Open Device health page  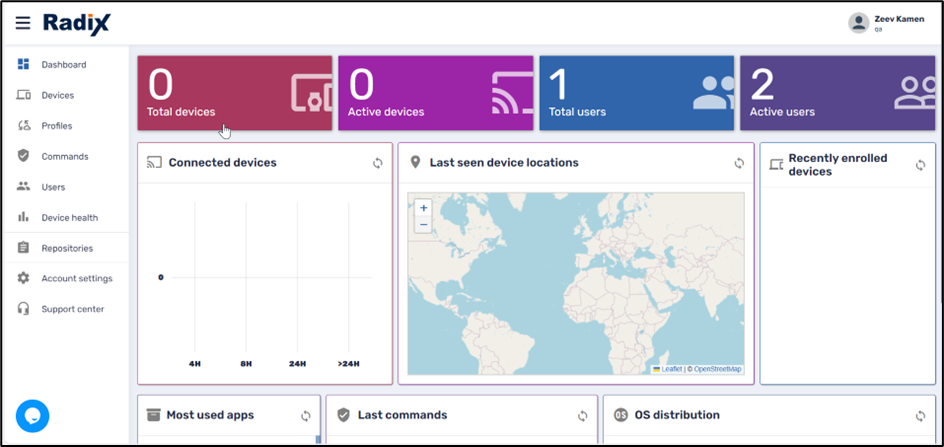point(69,218)
